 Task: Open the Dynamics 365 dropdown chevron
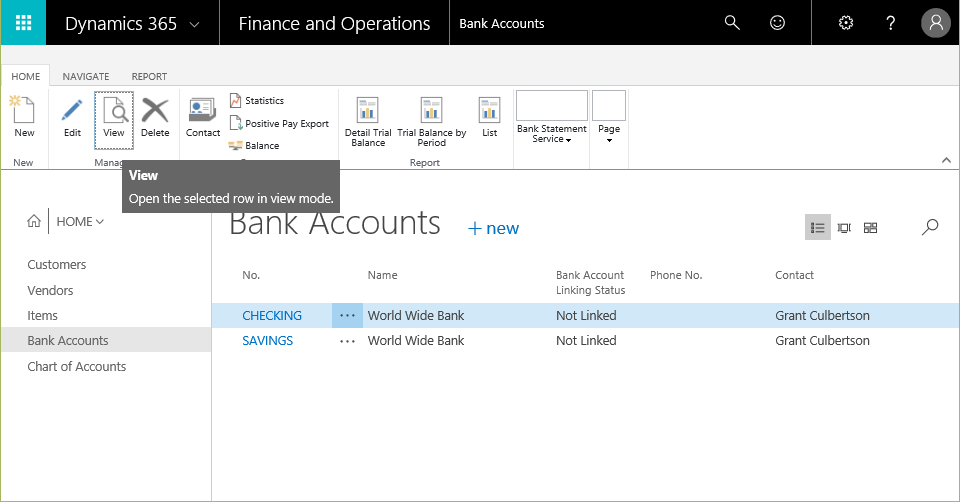(195, 24)
